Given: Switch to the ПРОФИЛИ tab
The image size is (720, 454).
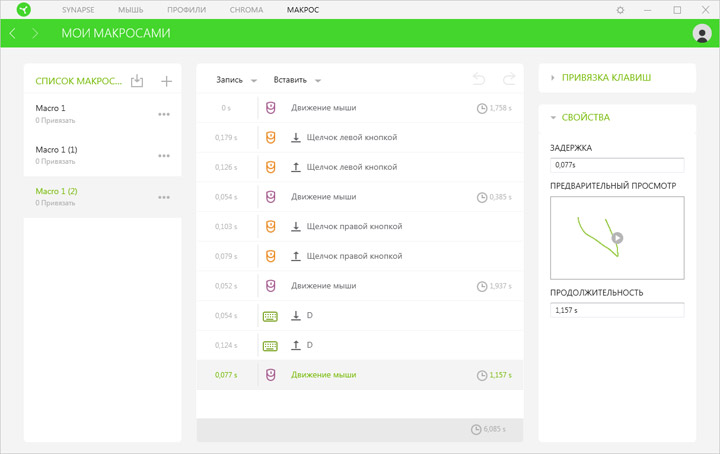Looking at the screenshot, I should tap(186, 10).
